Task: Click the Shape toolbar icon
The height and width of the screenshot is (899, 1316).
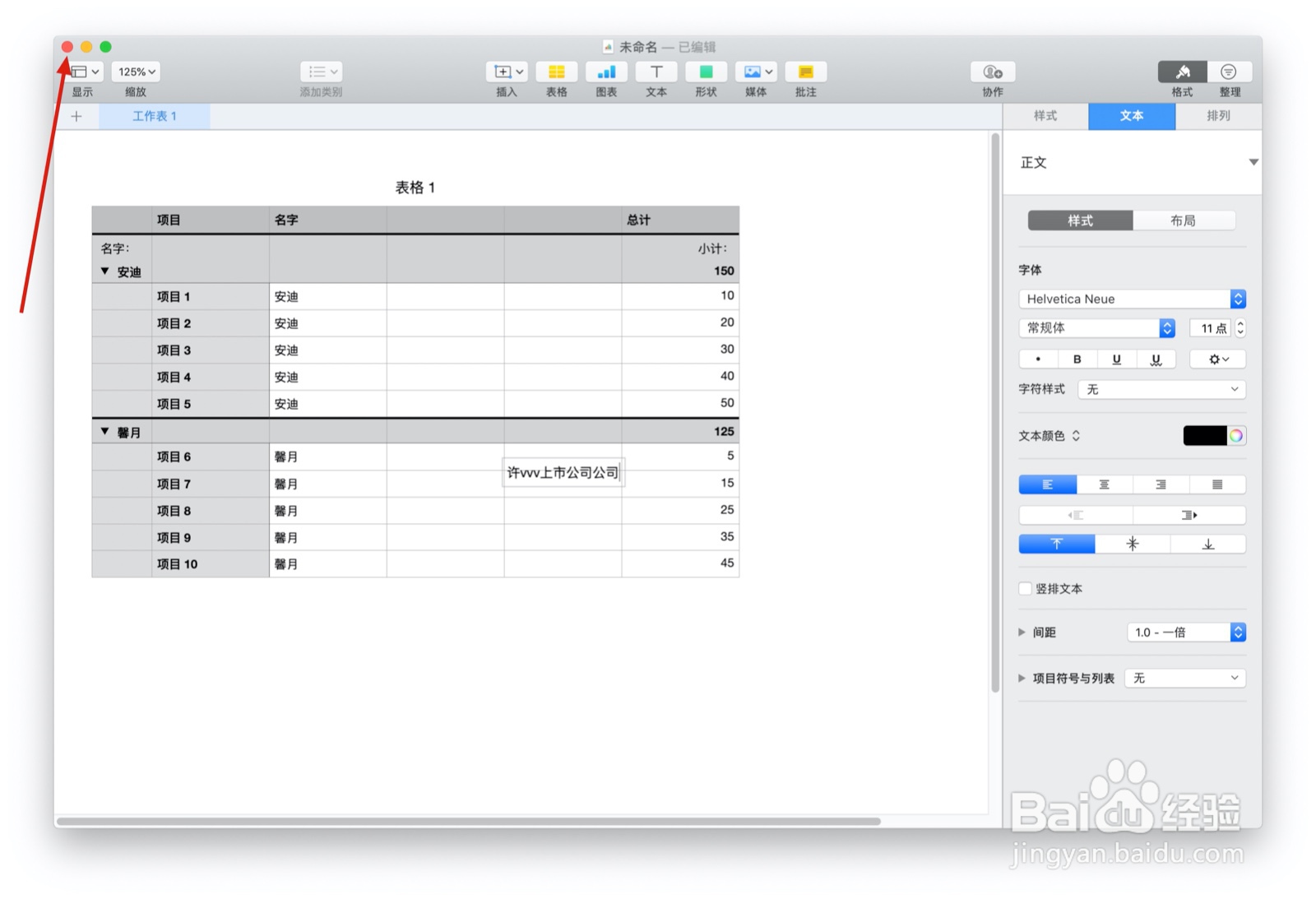Action: [x=707, y=72]
